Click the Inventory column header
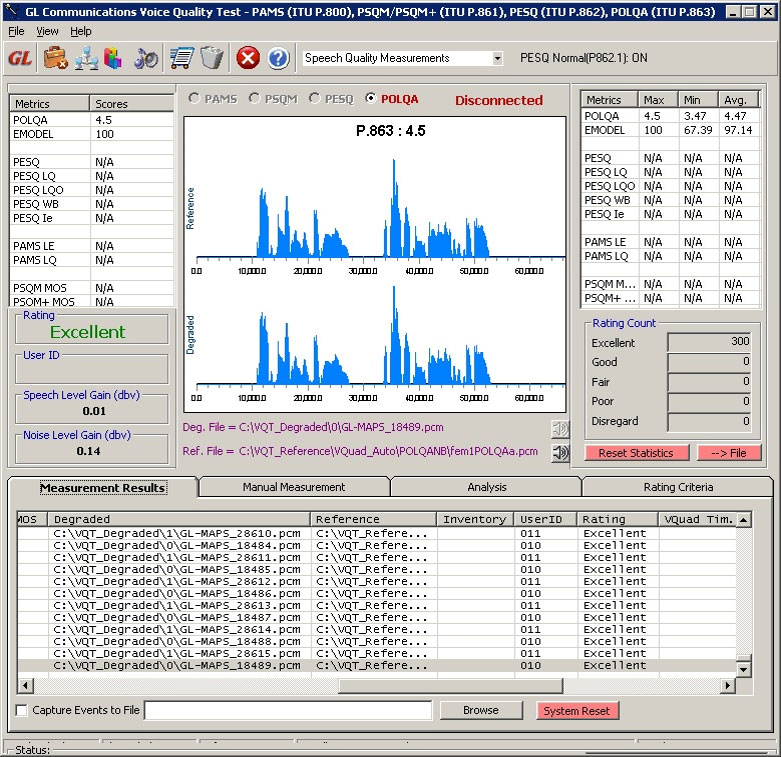Screen dimensions: 781x757 (475, 519)
